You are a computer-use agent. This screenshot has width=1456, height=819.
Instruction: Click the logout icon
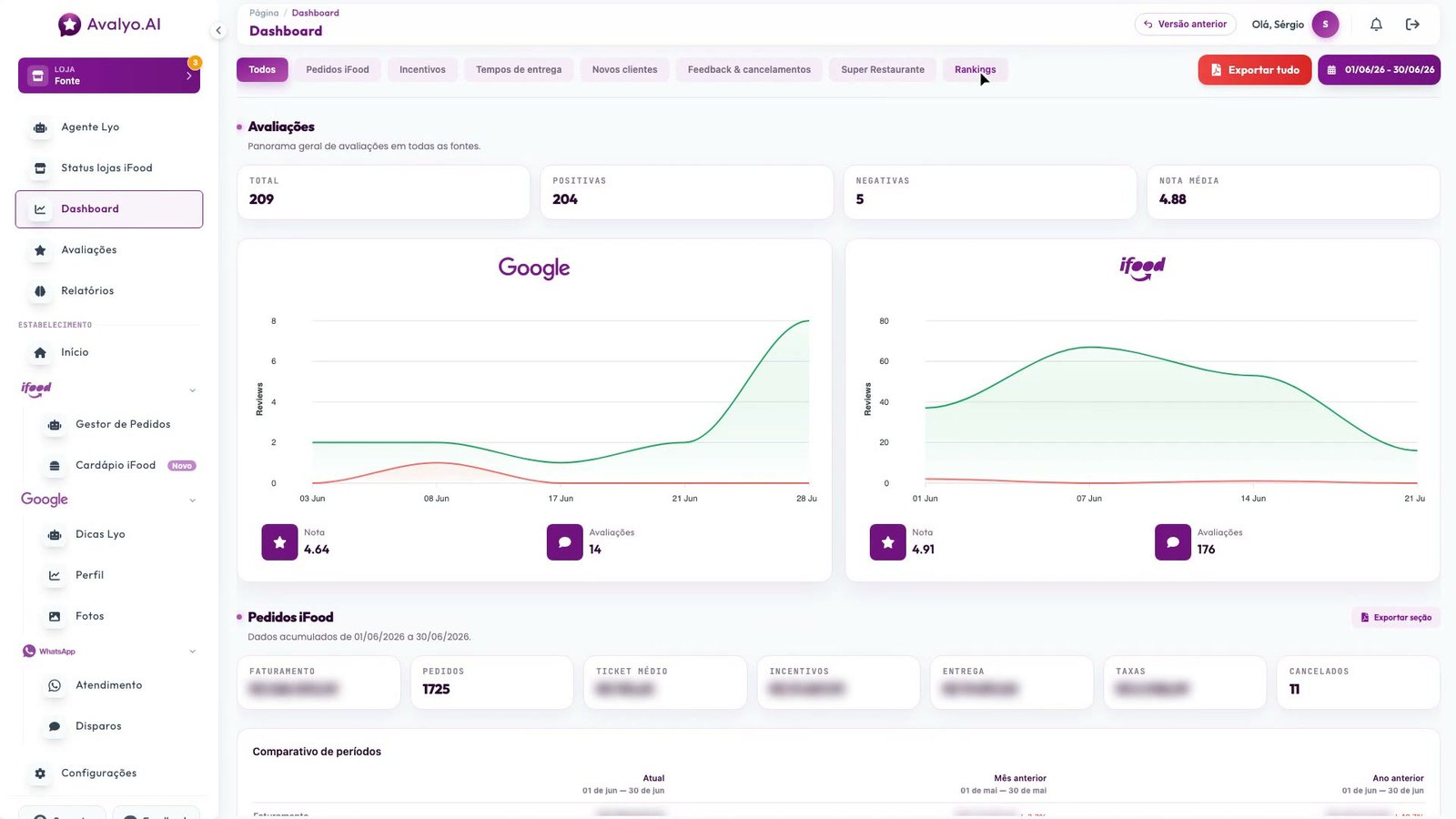[1412, 25]
